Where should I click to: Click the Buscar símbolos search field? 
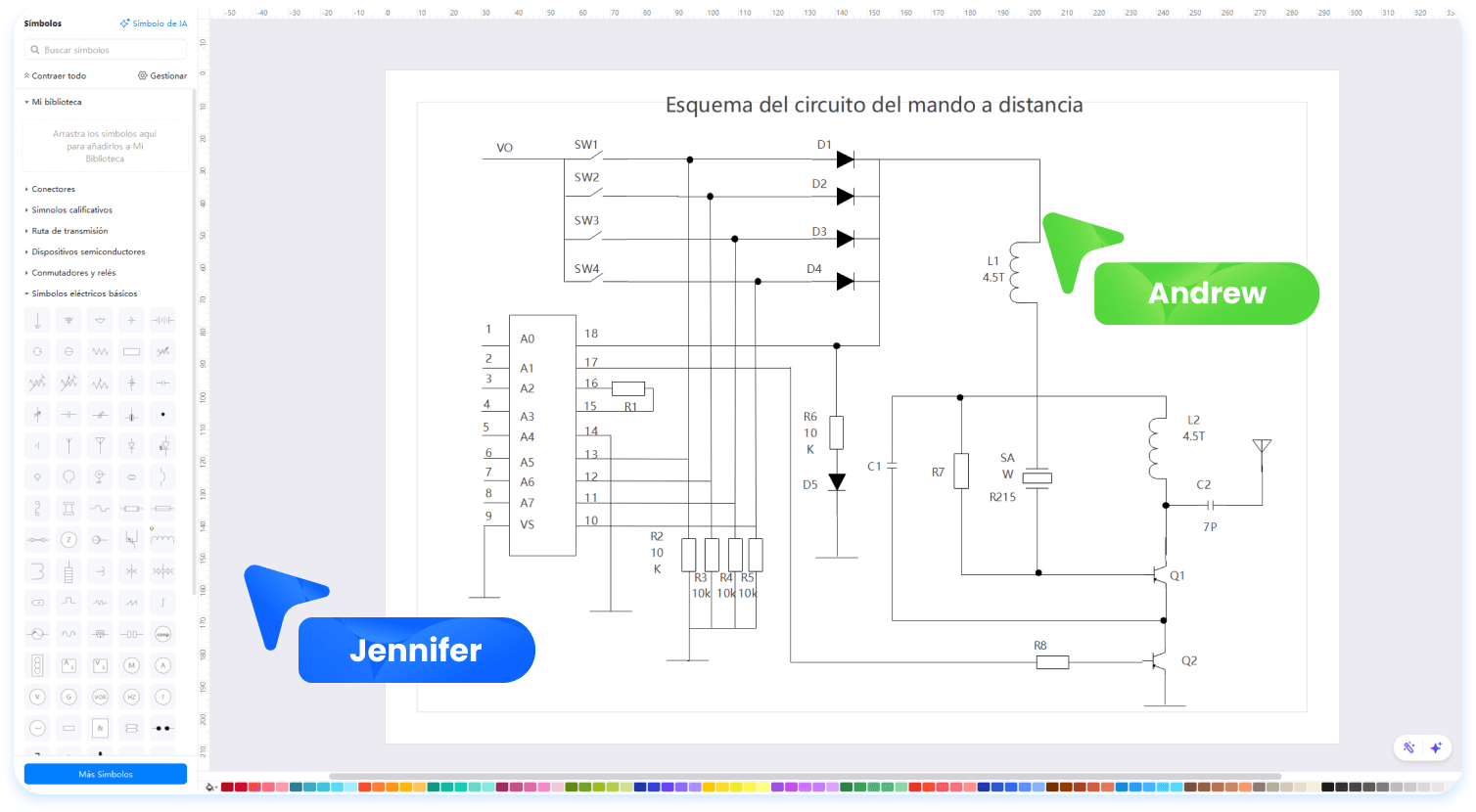(x=105, y=50)
